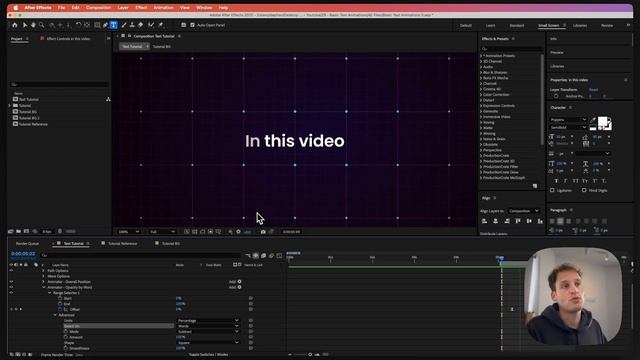640x360 pixels.
Task: Collapse the Advanced property group
Action: (x=55, y=315)
